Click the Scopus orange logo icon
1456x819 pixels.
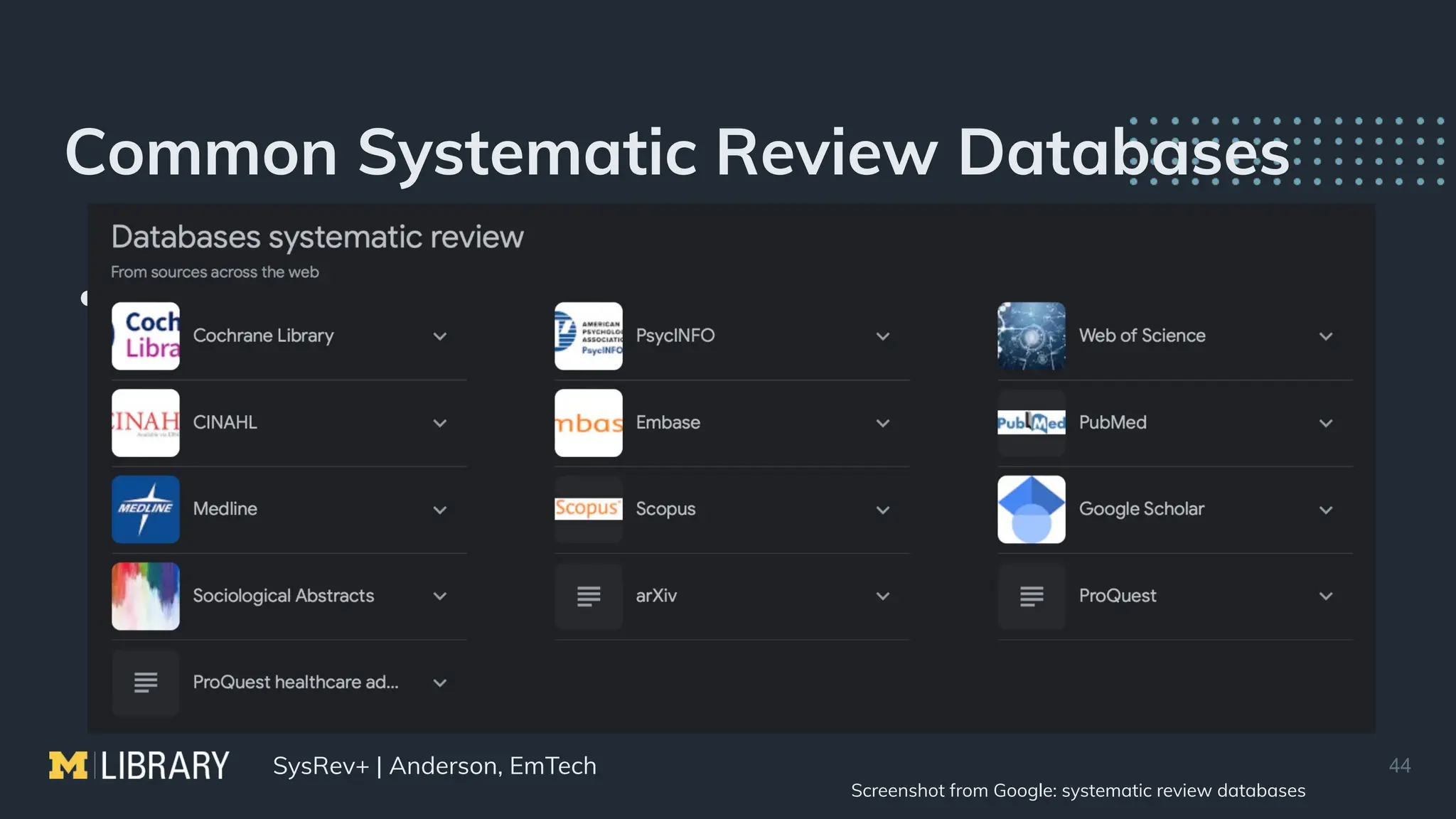(x=588, y=508)
